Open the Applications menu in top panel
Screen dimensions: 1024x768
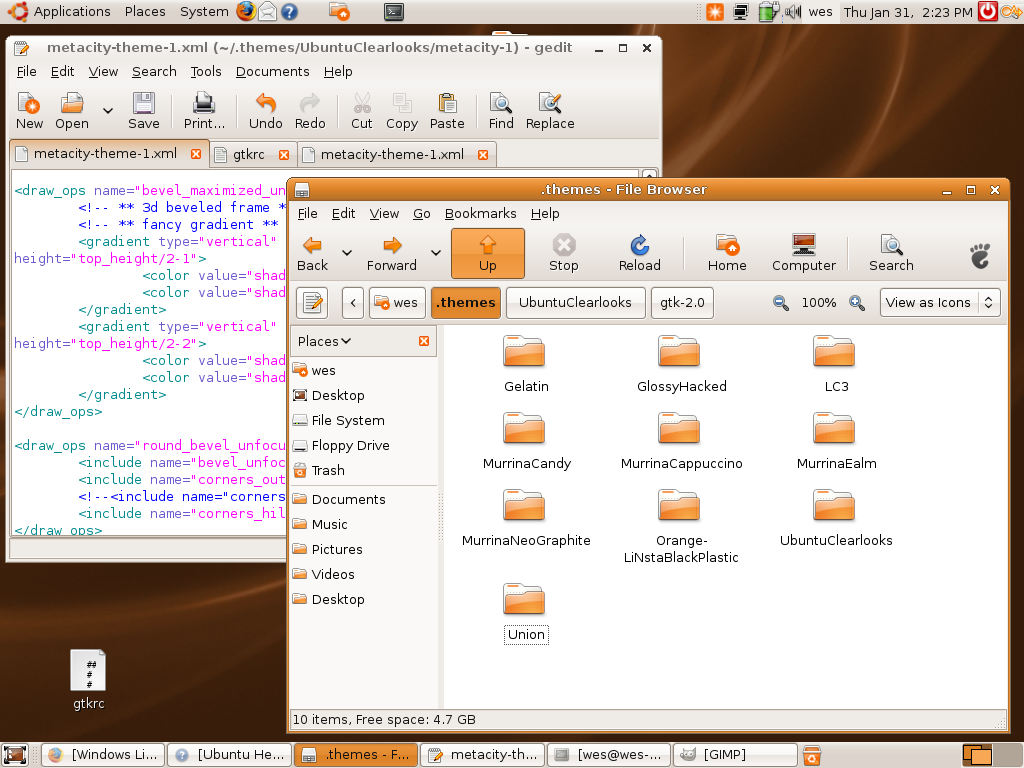point(59,11)
